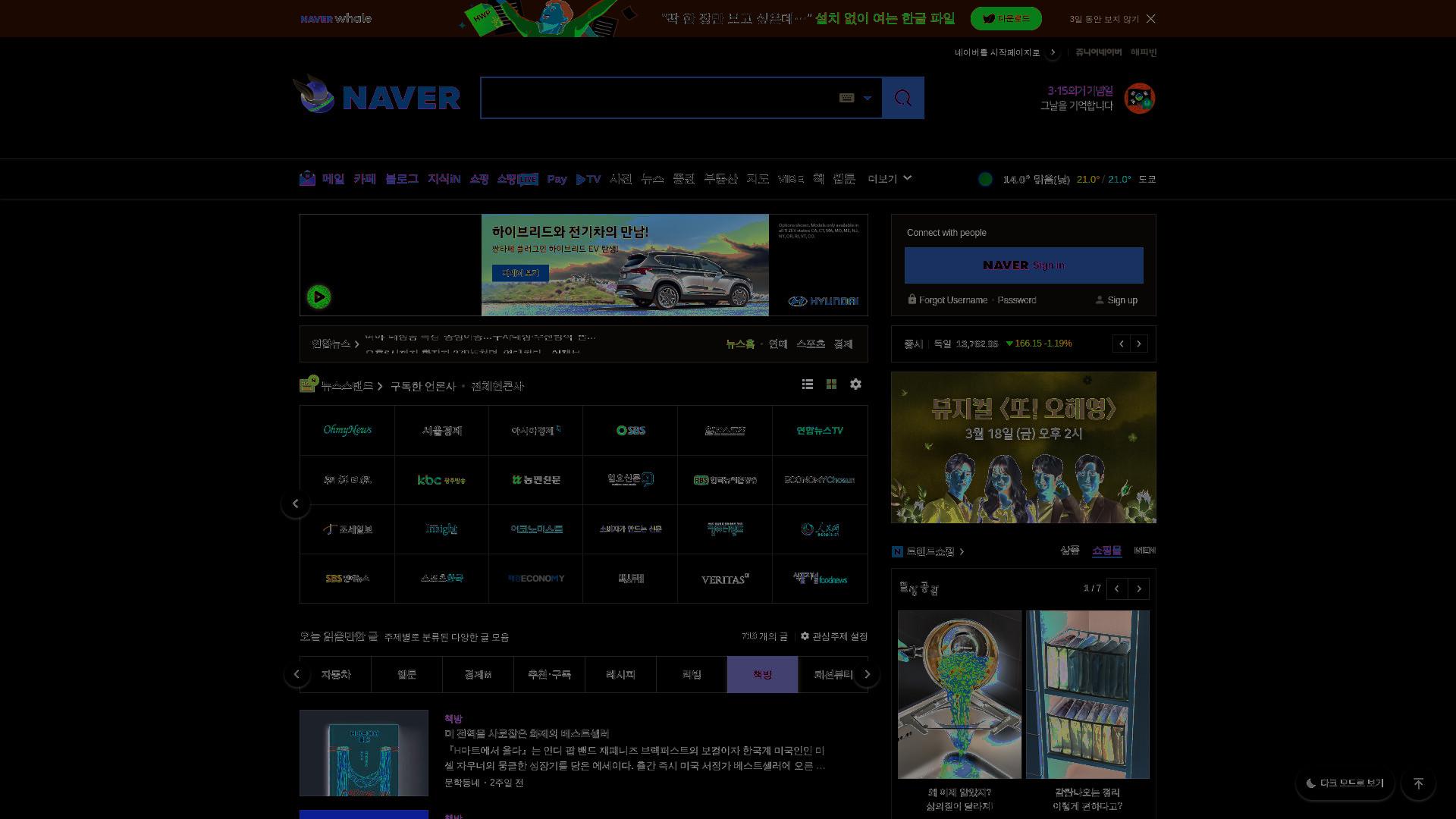
Task: Play the ad video with green play button
Action: pyautogui.click(x=318, y=297)
